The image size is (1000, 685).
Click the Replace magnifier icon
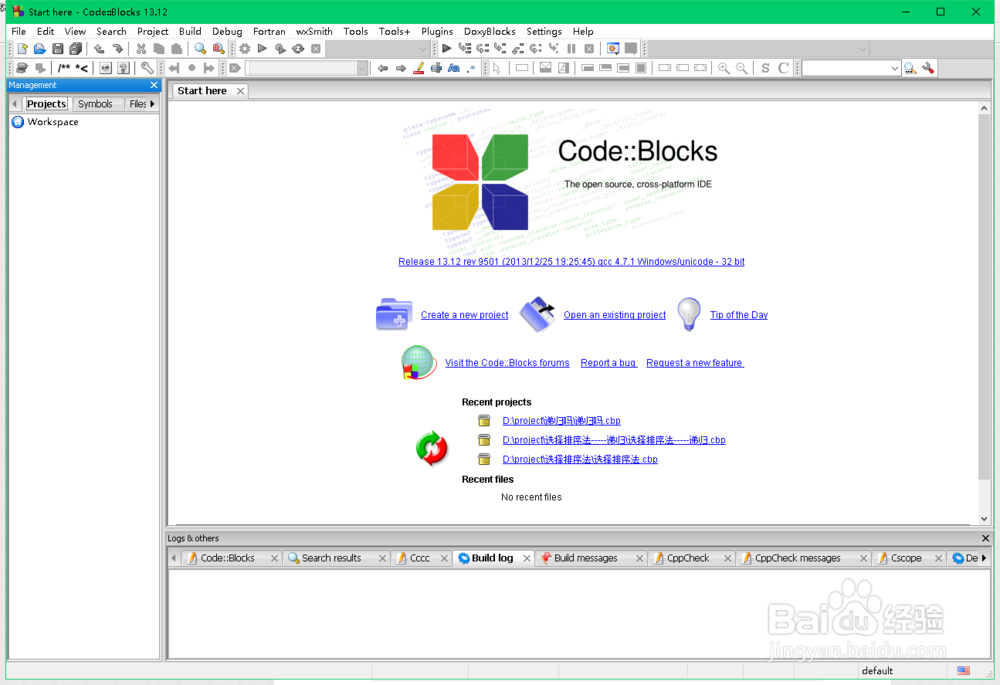(218, 48)
